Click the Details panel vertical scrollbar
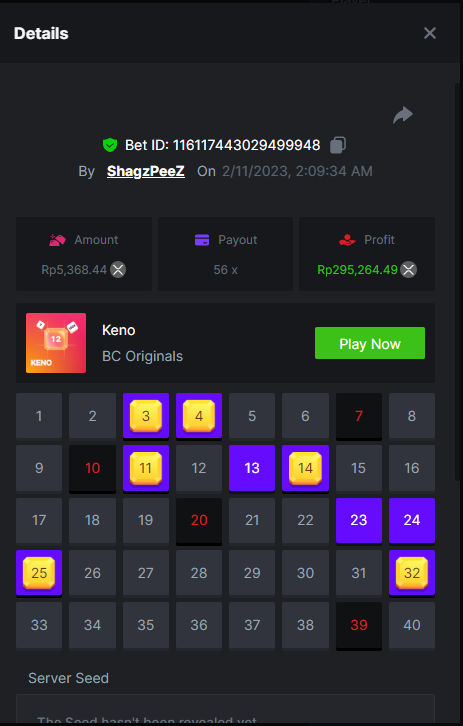 click(x=457, y=282)
